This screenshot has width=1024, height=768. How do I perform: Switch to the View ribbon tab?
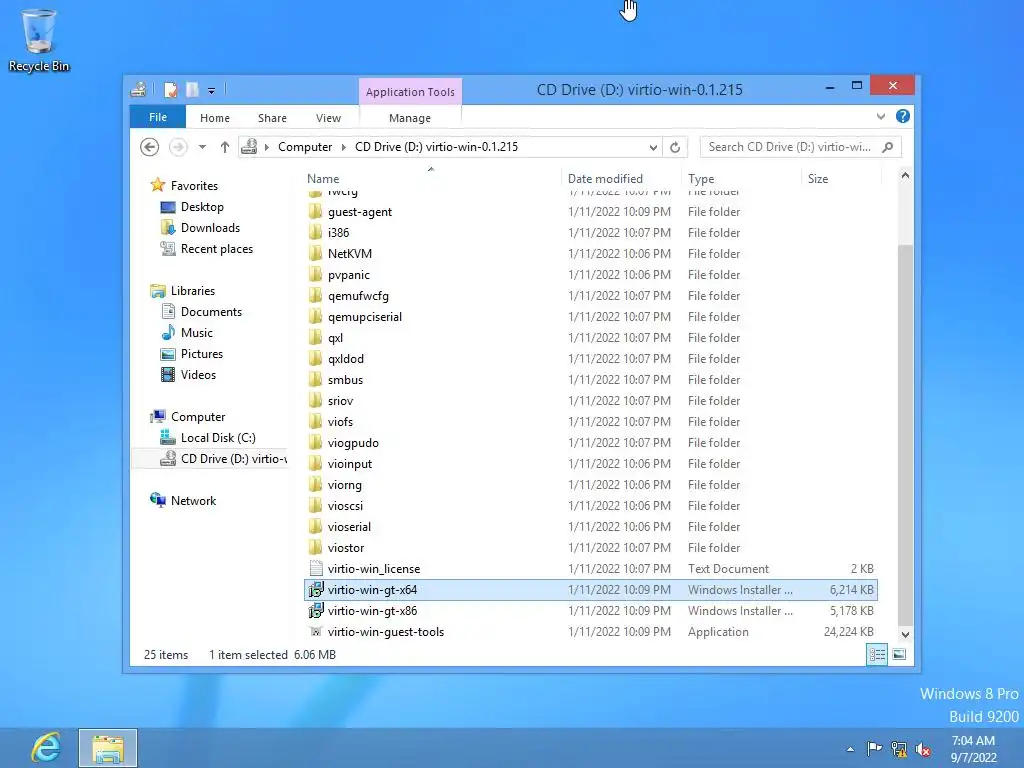[x=328, y=118]
